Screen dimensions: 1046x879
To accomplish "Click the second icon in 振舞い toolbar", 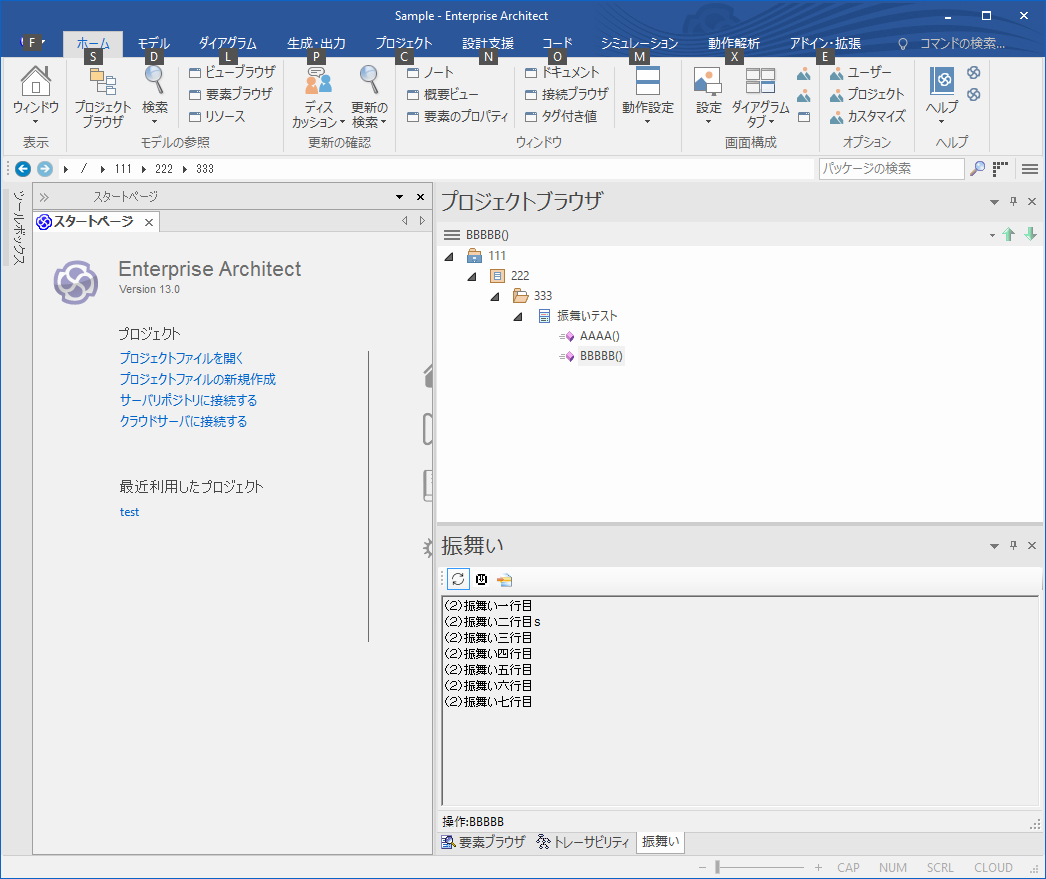I will [x=482, y=579].
